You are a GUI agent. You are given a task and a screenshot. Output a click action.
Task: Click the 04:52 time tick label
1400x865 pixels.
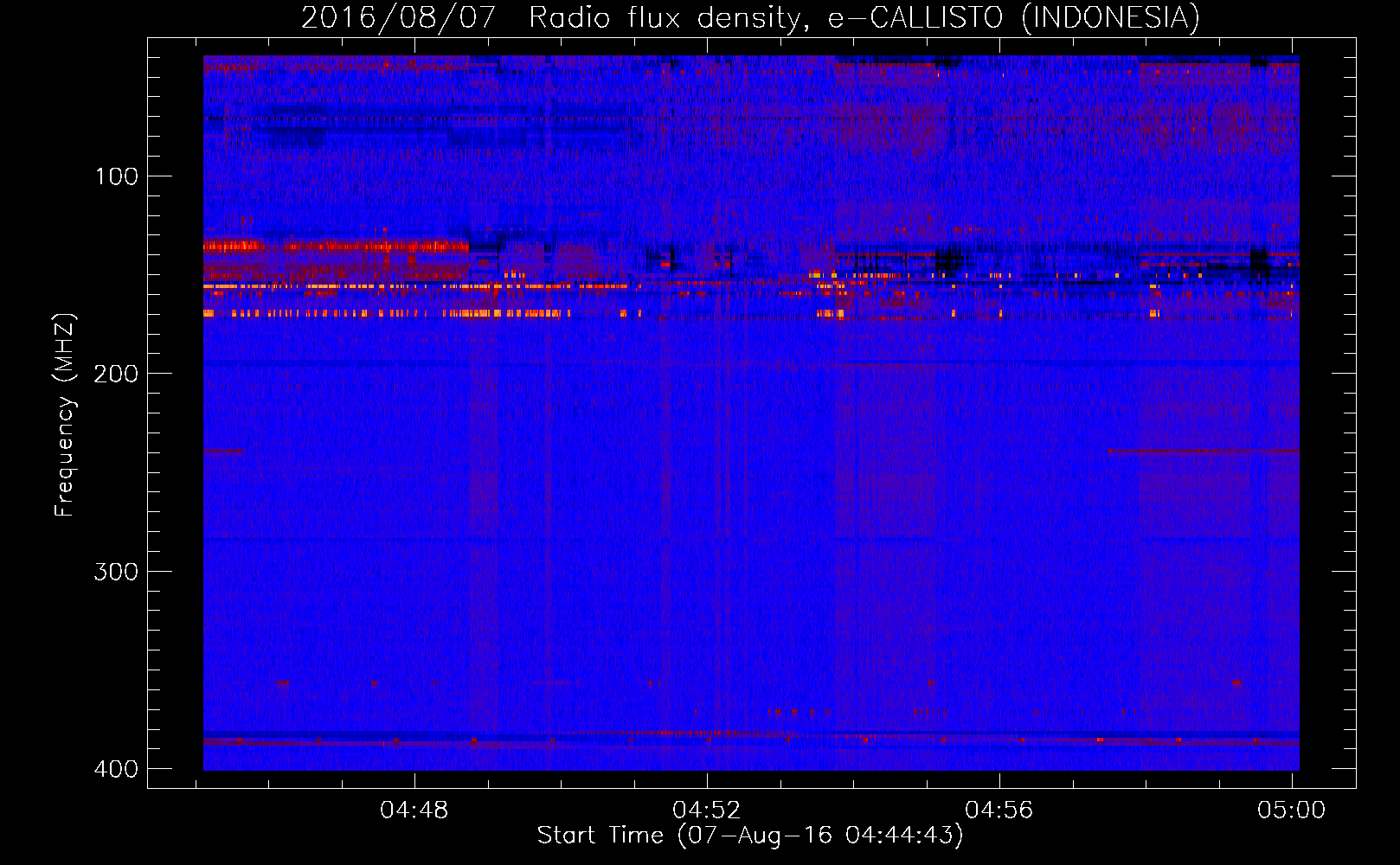pos(707,811)
